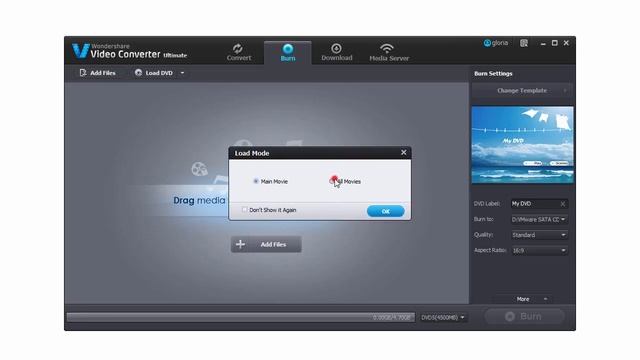
Task: Click the Change Template button
Action: click(522, 91)
